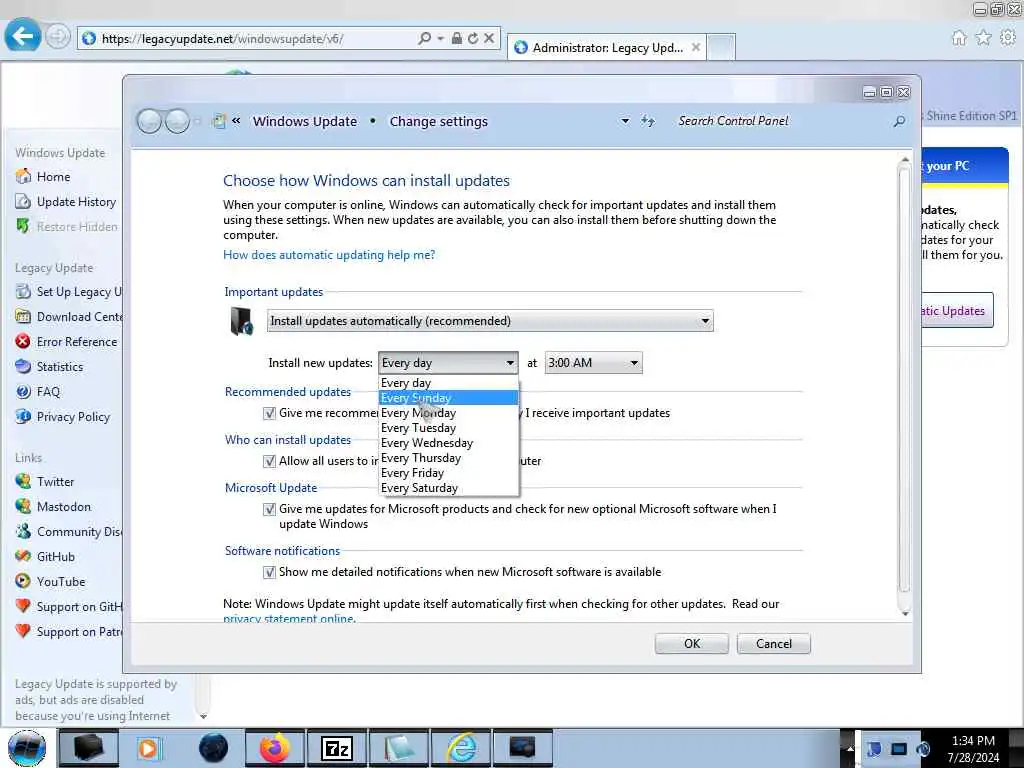Click the Control Panel search magnifier icon
This screenshot has width=1024, height=768.
pos(899,121)
